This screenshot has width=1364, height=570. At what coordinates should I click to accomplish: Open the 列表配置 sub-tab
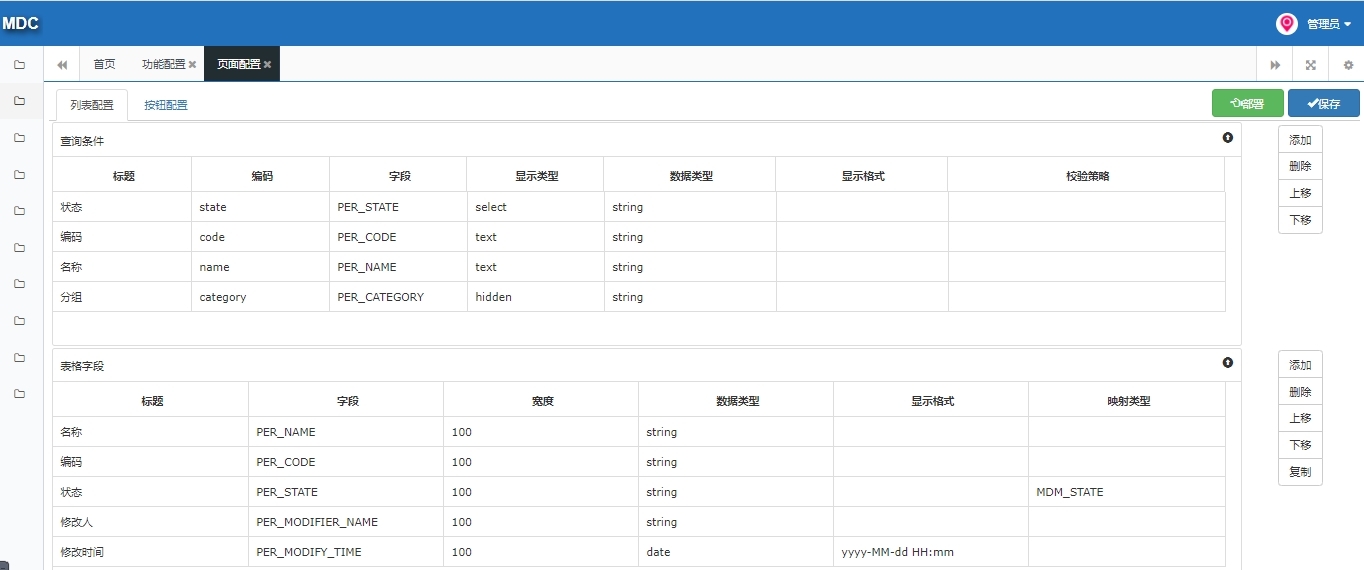click(92, 104)
